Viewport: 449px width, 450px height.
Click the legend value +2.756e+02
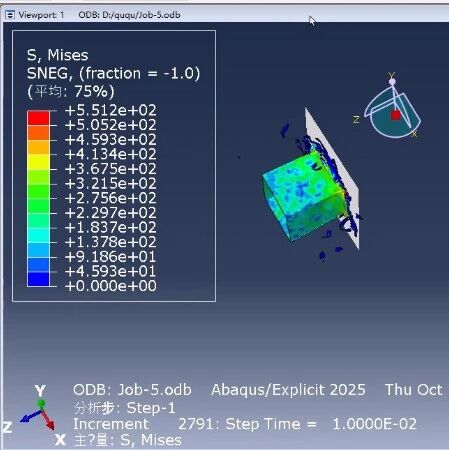tap(111, 198)
